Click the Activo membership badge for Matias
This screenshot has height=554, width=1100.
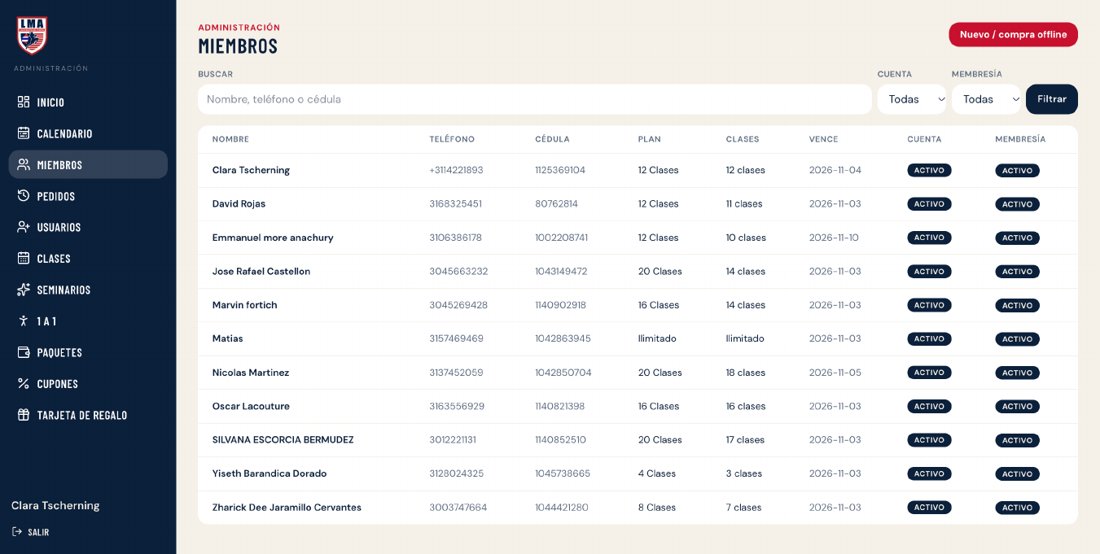(x=1017, y=339)
